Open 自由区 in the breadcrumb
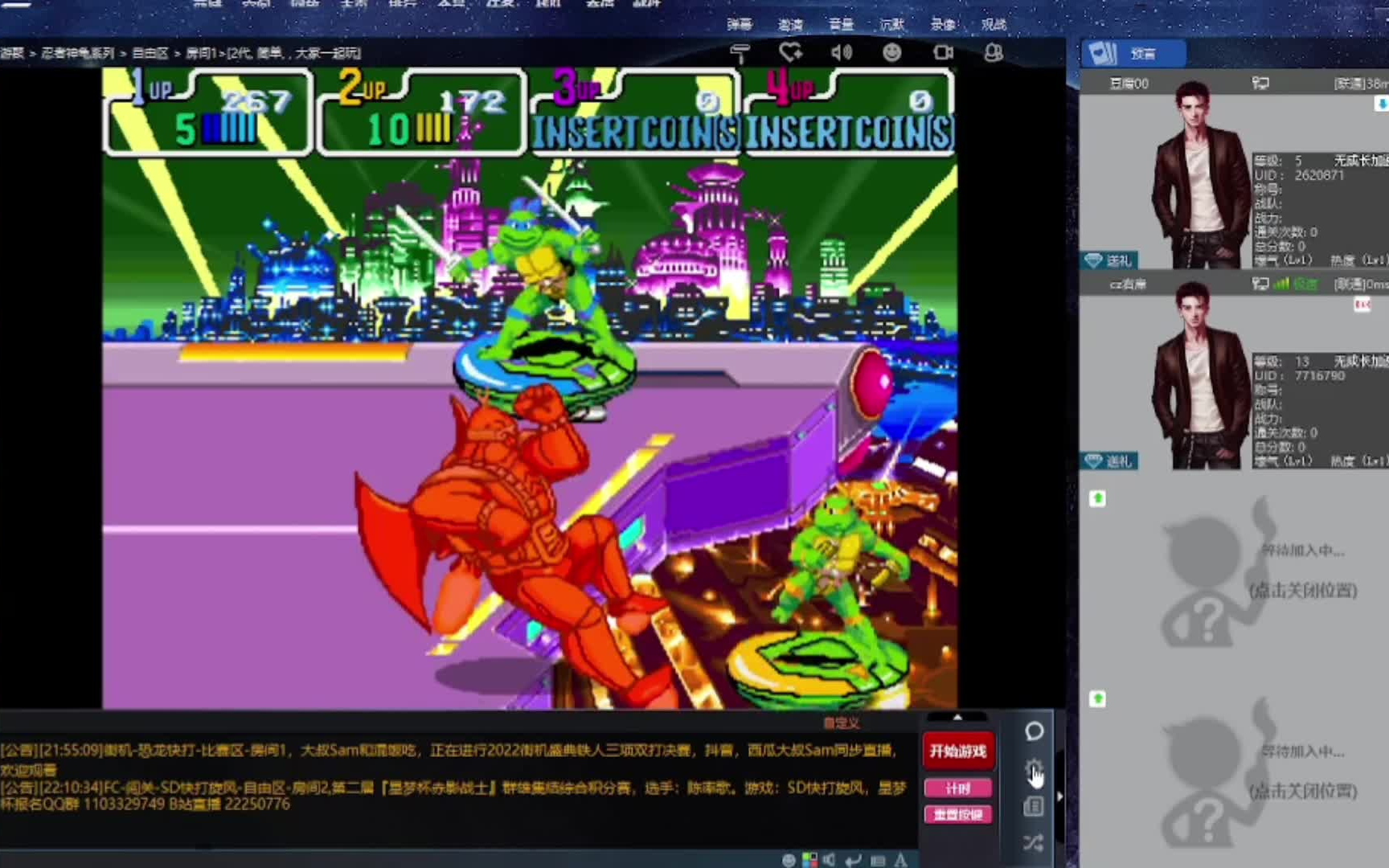Image resolution: width=1389 pixels, height=868 pixels. pyautogui.click(x=150, y=53)
